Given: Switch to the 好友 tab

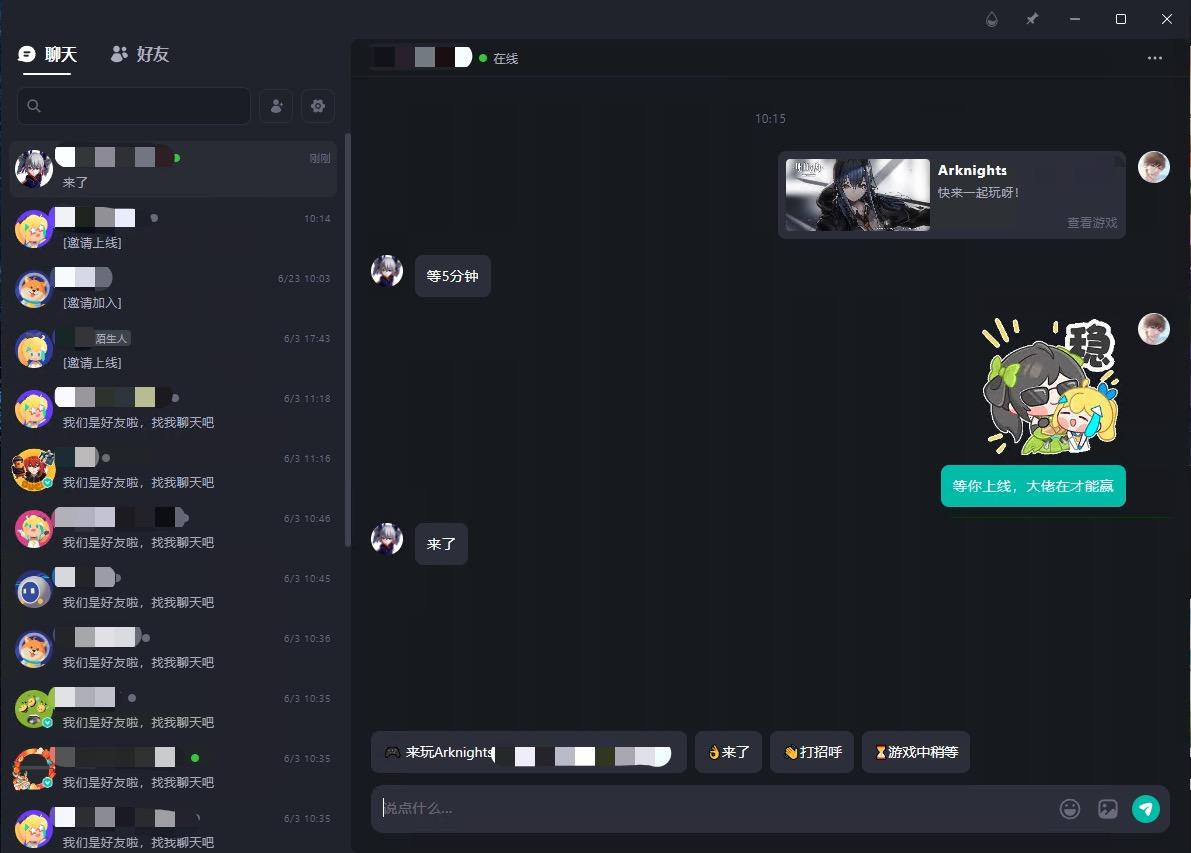Looking at the screenshot, I should click(x=140, y=55).
